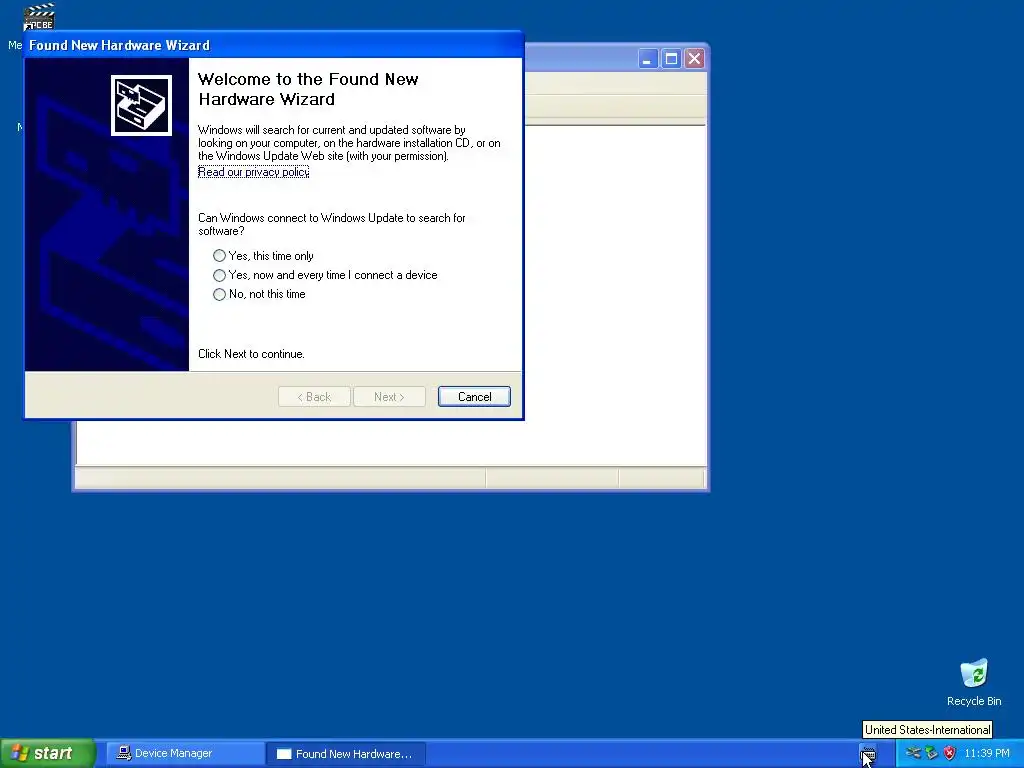Open the green network connection tray icon

click(x=931, y=753)
